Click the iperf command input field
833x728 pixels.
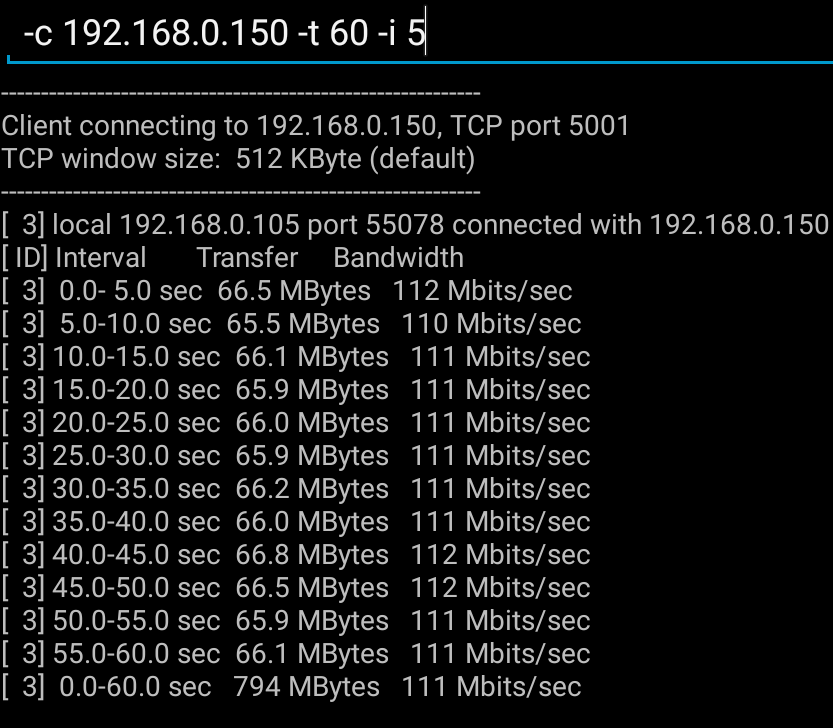pyautogui.click(x=420, y=33)
